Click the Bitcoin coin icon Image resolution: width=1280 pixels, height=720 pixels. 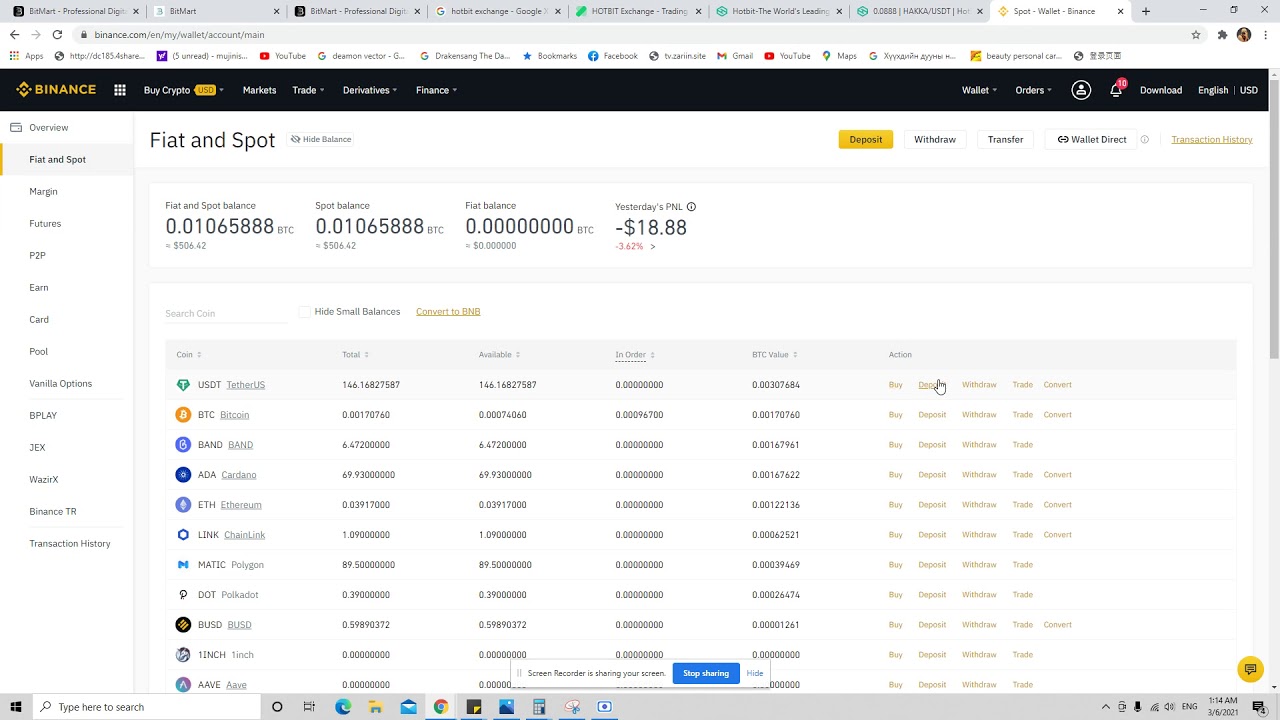(183, 415)
